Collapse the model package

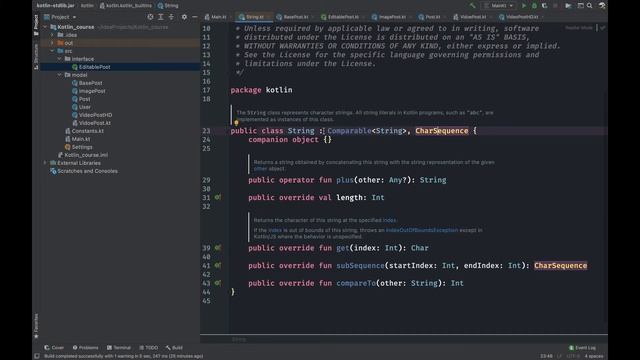[x=60, y=75]
